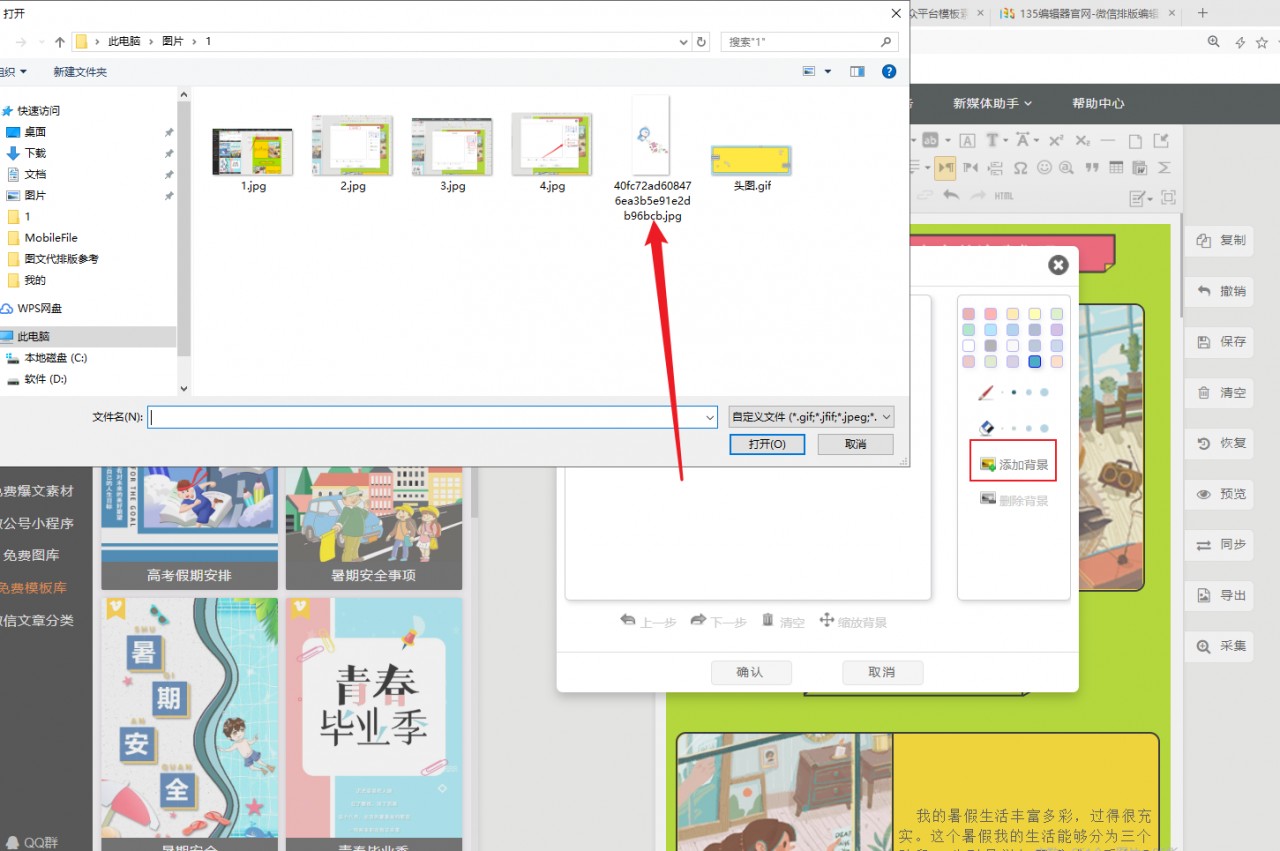Select the brush pen icon in background panel
The width and height of the screenshot is (1280, 851).
[987, 392]
